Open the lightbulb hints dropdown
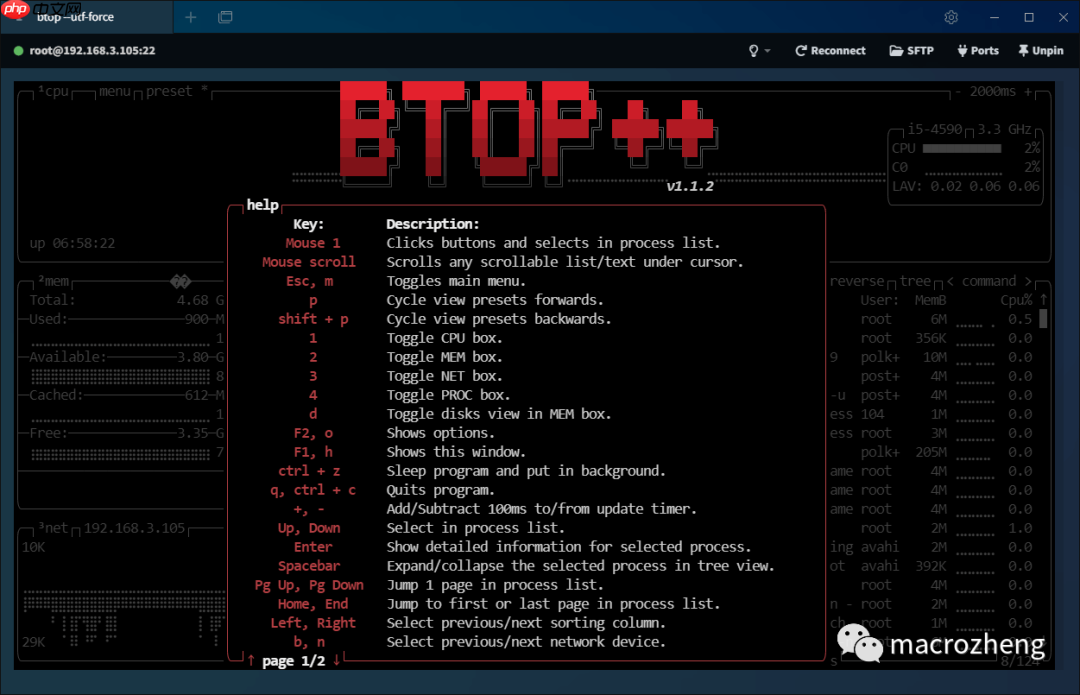Screen dimensions: 1080x695 coord(760,50)
